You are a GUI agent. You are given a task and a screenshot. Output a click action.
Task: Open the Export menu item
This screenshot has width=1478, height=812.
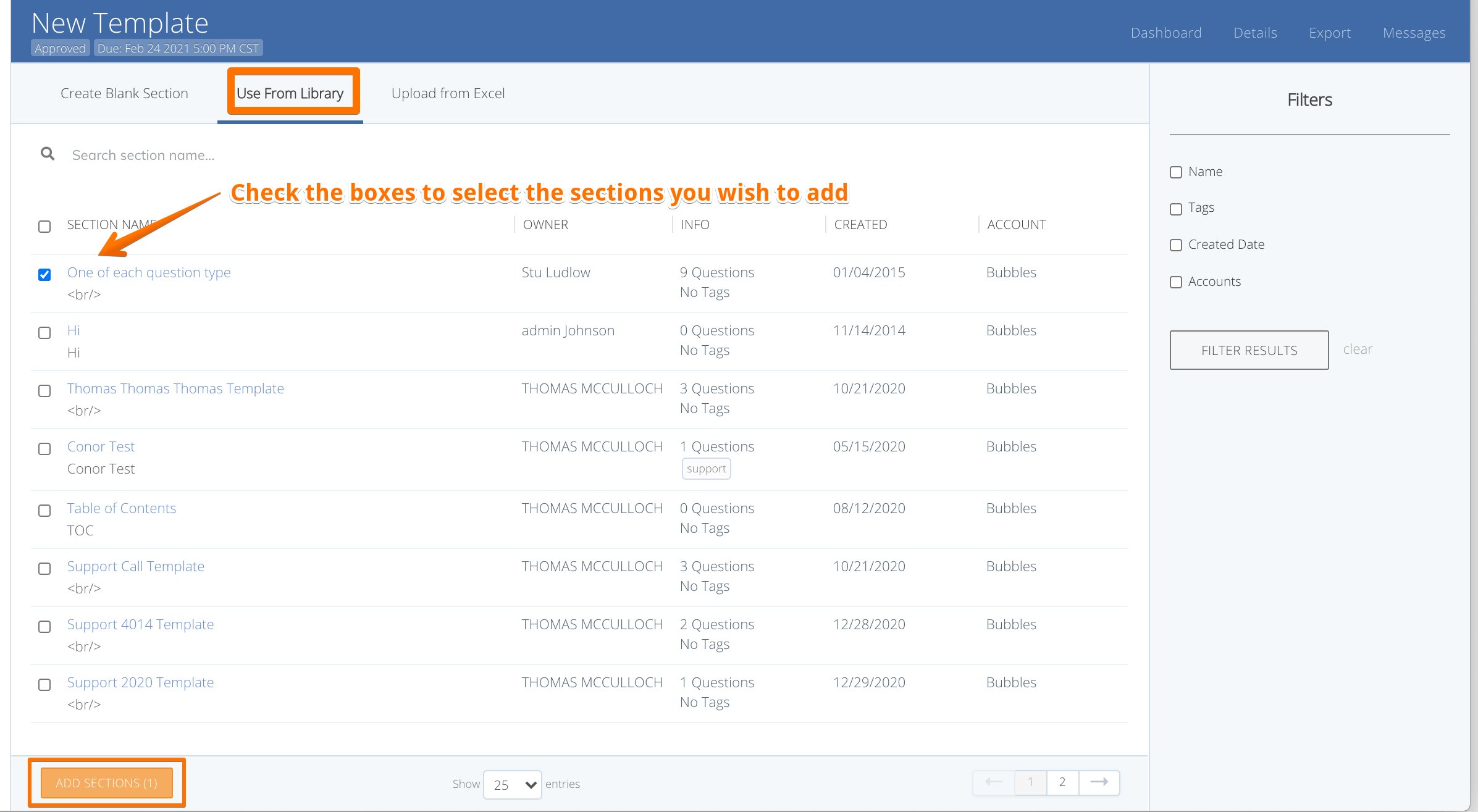(1329, 33)
